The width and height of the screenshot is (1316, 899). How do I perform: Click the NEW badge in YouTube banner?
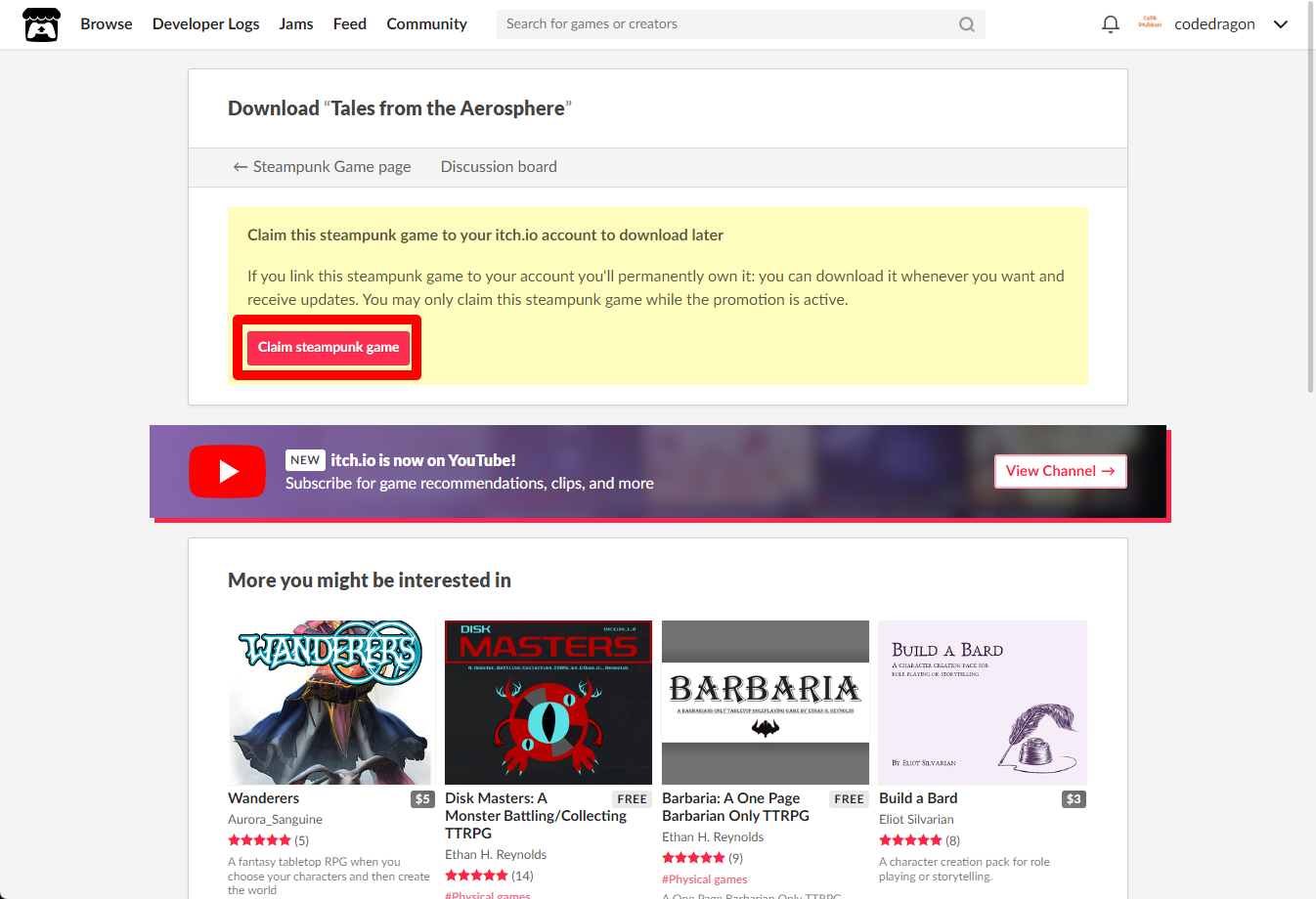point(305,460)
